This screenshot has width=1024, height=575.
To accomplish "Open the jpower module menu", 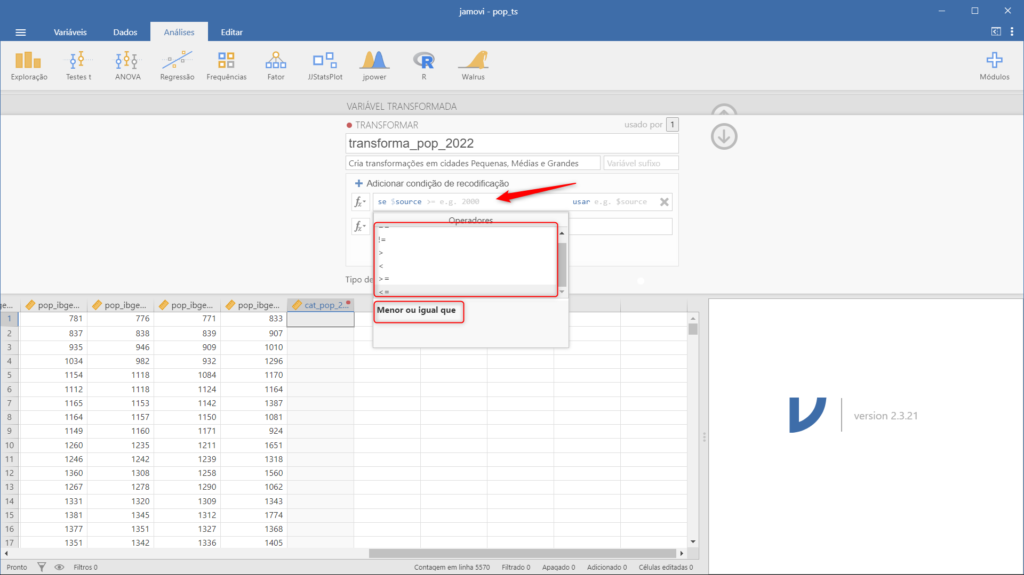I will [x=374, y=66].
